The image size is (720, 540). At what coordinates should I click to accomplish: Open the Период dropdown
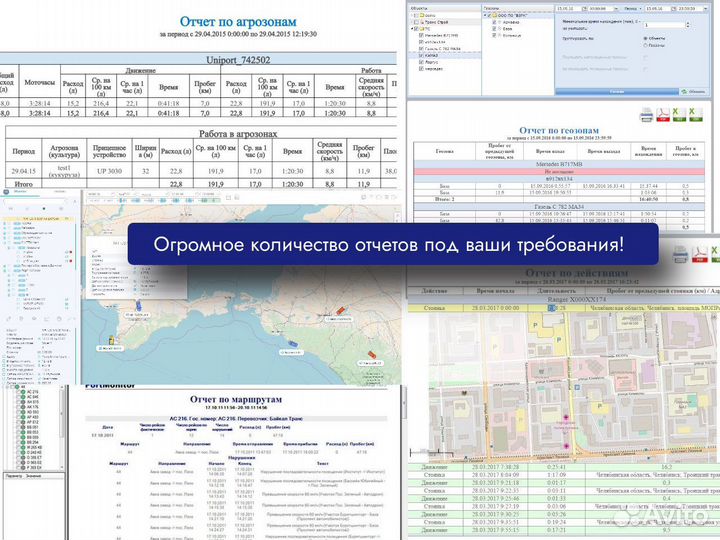pos(632,9)
